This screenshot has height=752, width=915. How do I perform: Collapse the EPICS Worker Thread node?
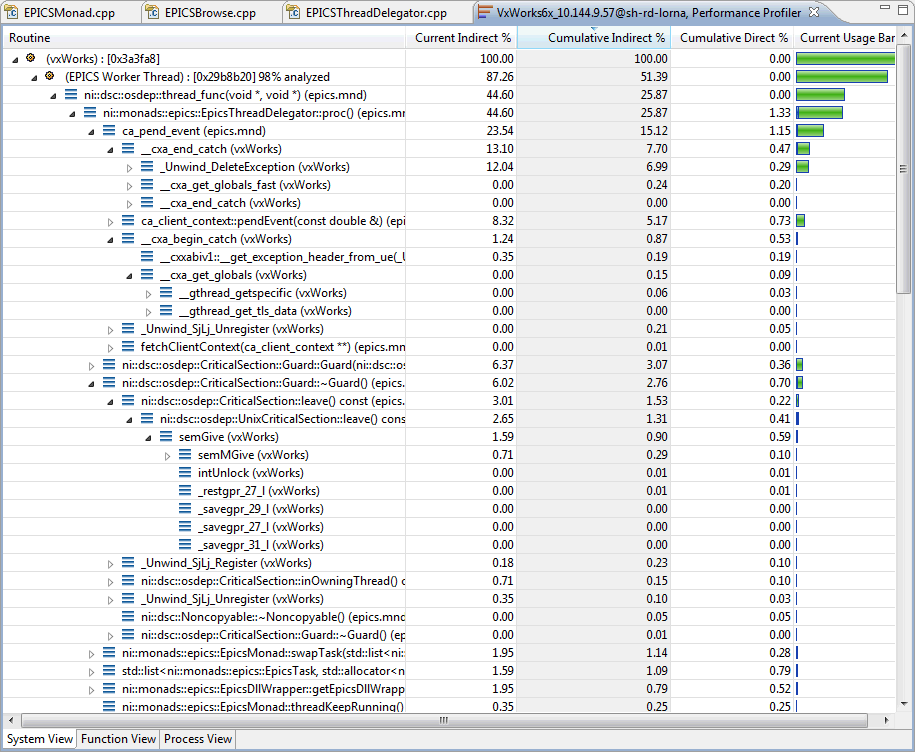(x=34, y=78)
